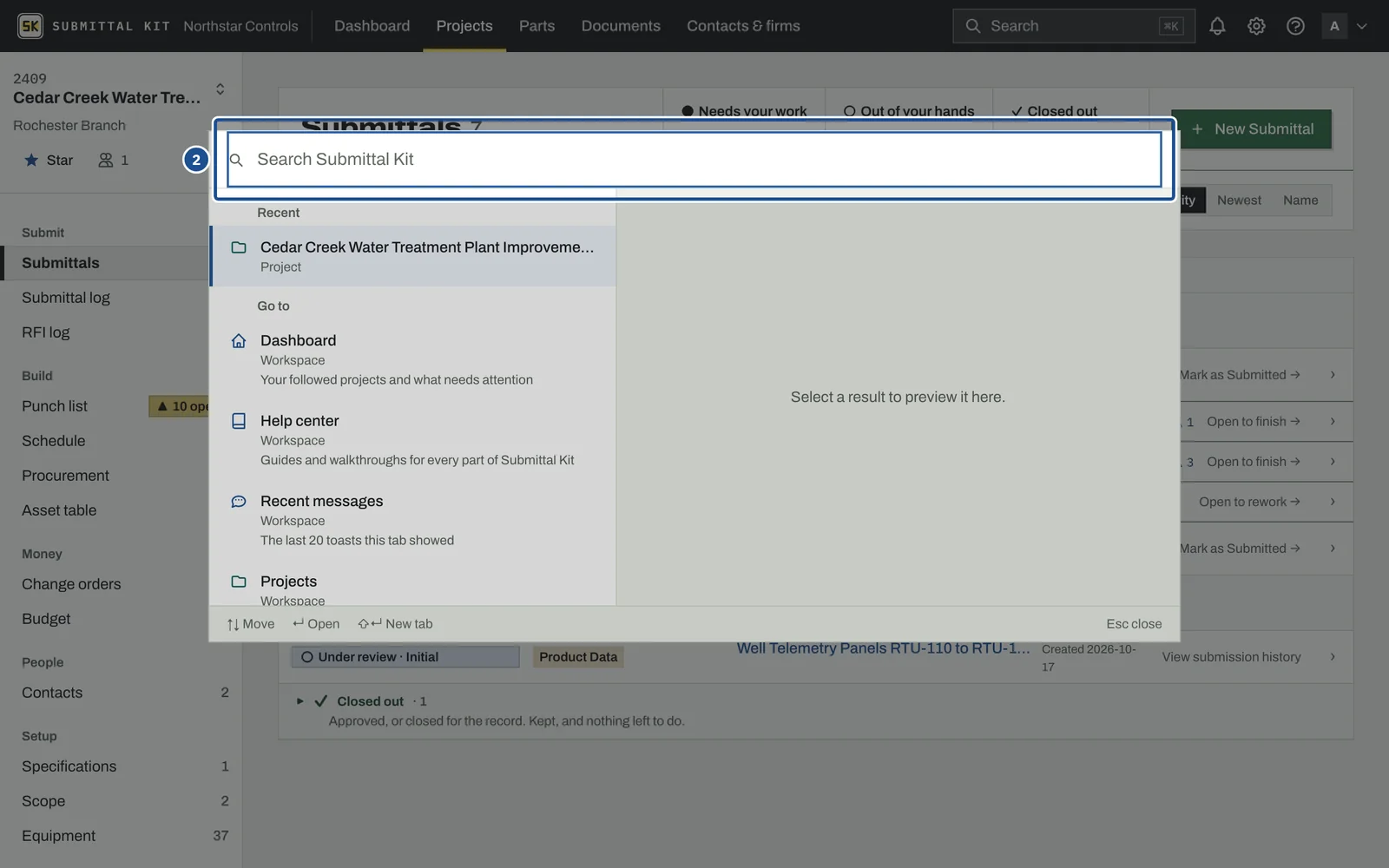Sort submittals by Name
This screenshot has height=868, width=1389.
tap(1300, 201)
